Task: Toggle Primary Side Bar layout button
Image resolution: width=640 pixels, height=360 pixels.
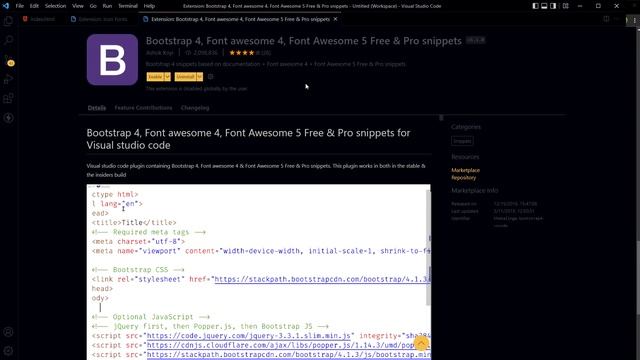Action: tap(536, 6)
